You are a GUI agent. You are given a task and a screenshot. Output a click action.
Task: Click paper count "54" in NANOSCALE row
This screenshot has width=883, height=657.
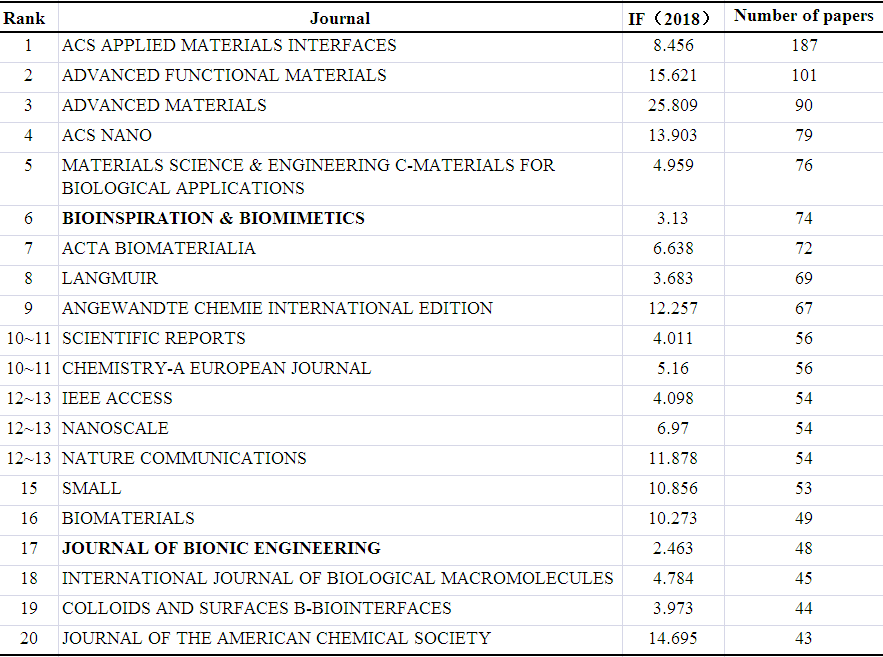click(x=804, y=428)
